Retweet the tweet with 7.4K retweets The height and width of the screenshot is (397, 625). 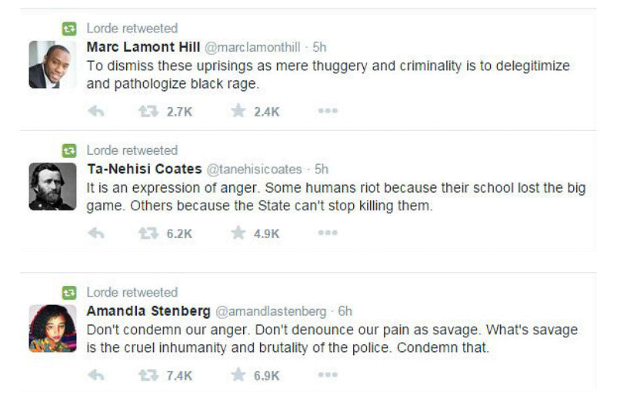coord(148,375)
